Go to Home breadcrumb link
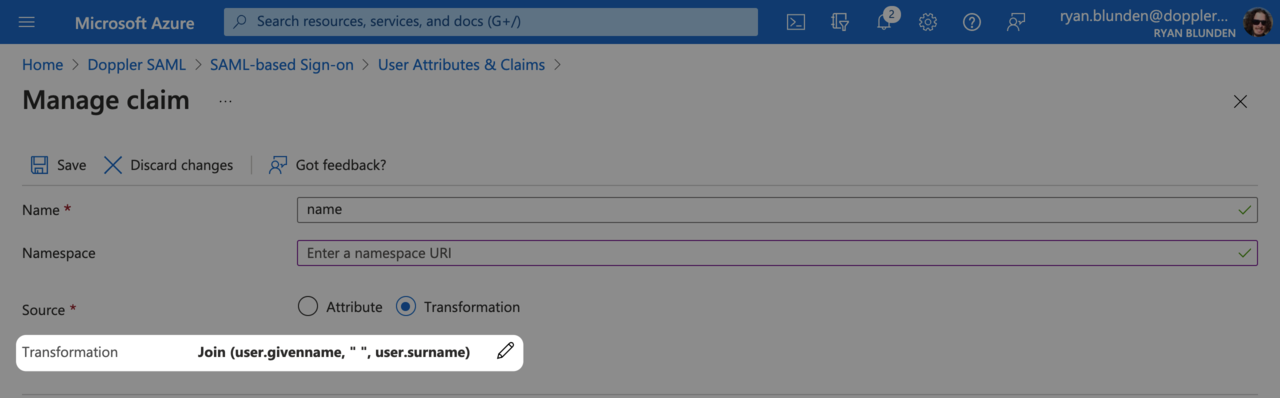Screen dimensions: 1280x398 click(42, 65)
